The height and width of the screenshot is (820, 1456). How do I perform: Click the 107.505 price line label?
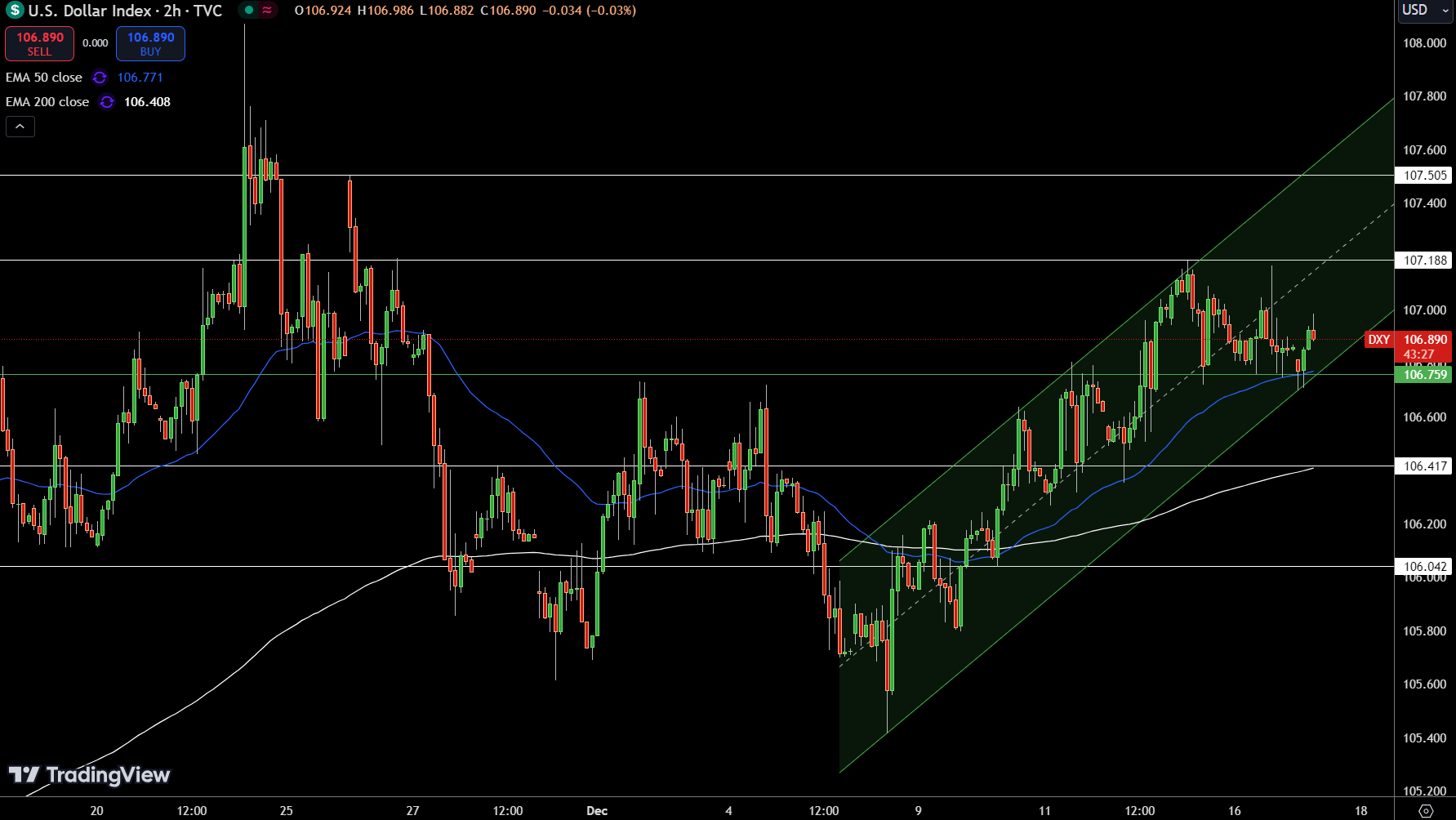point(1425,176)
